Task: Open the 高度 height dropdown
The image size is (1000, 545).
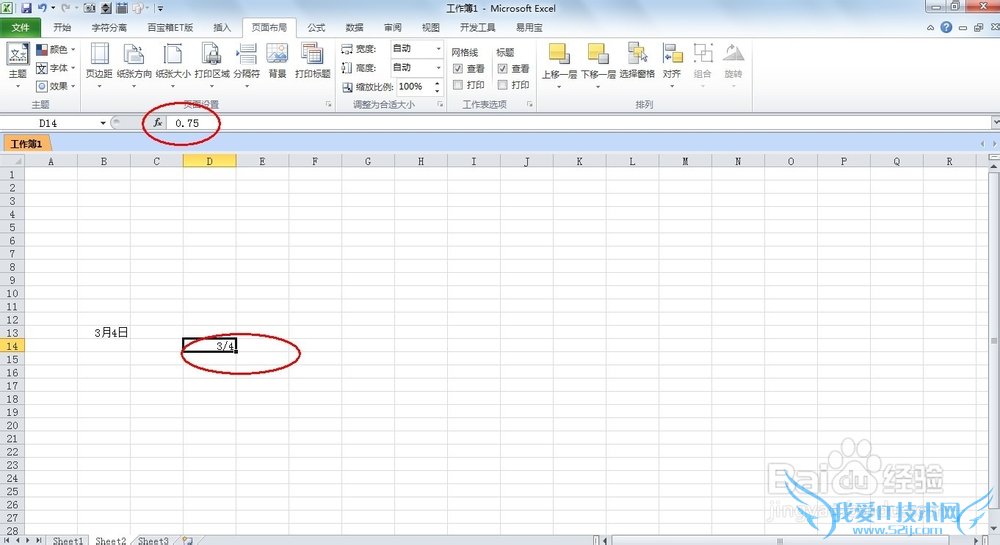Action: (x=438, y=67)
